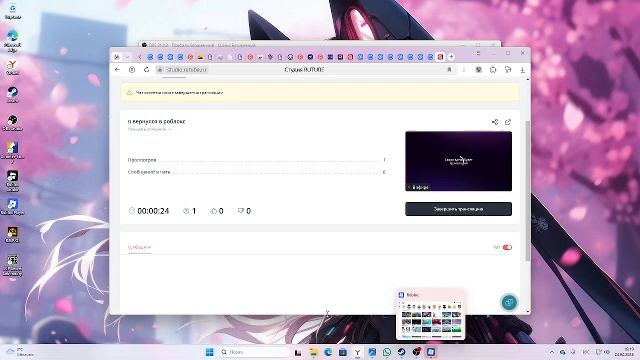Click the taskbar search box
Image resolution: width=640 pixels, height=360 pixels.
[x=254, y=352]
